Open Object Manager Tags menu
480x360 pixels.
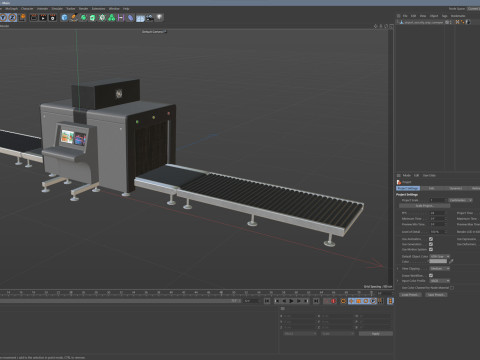444,16
